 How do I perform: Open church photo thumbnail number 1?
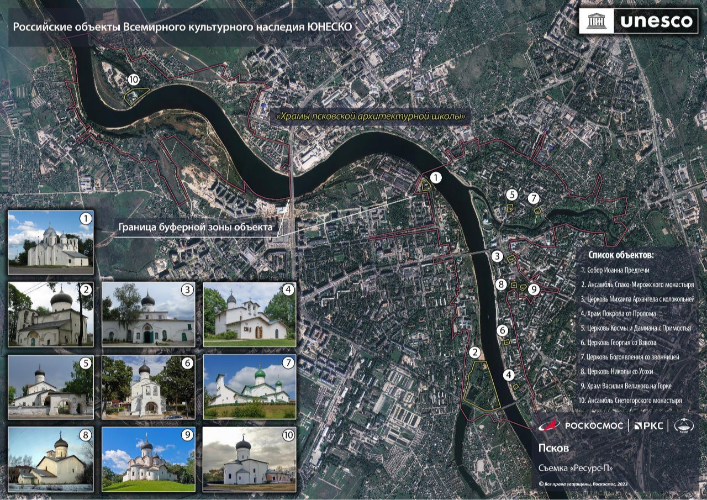coord(50,242)
